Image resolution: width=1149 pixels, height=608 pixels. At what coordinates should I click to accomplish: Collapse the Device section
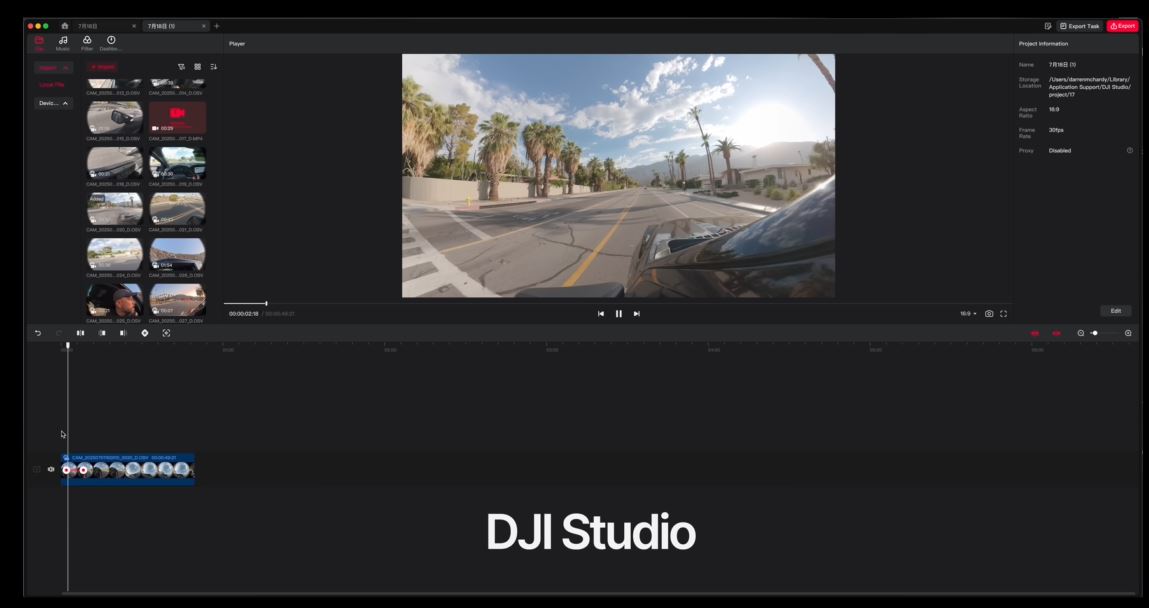pyautogui.click(x=53, y=103)
